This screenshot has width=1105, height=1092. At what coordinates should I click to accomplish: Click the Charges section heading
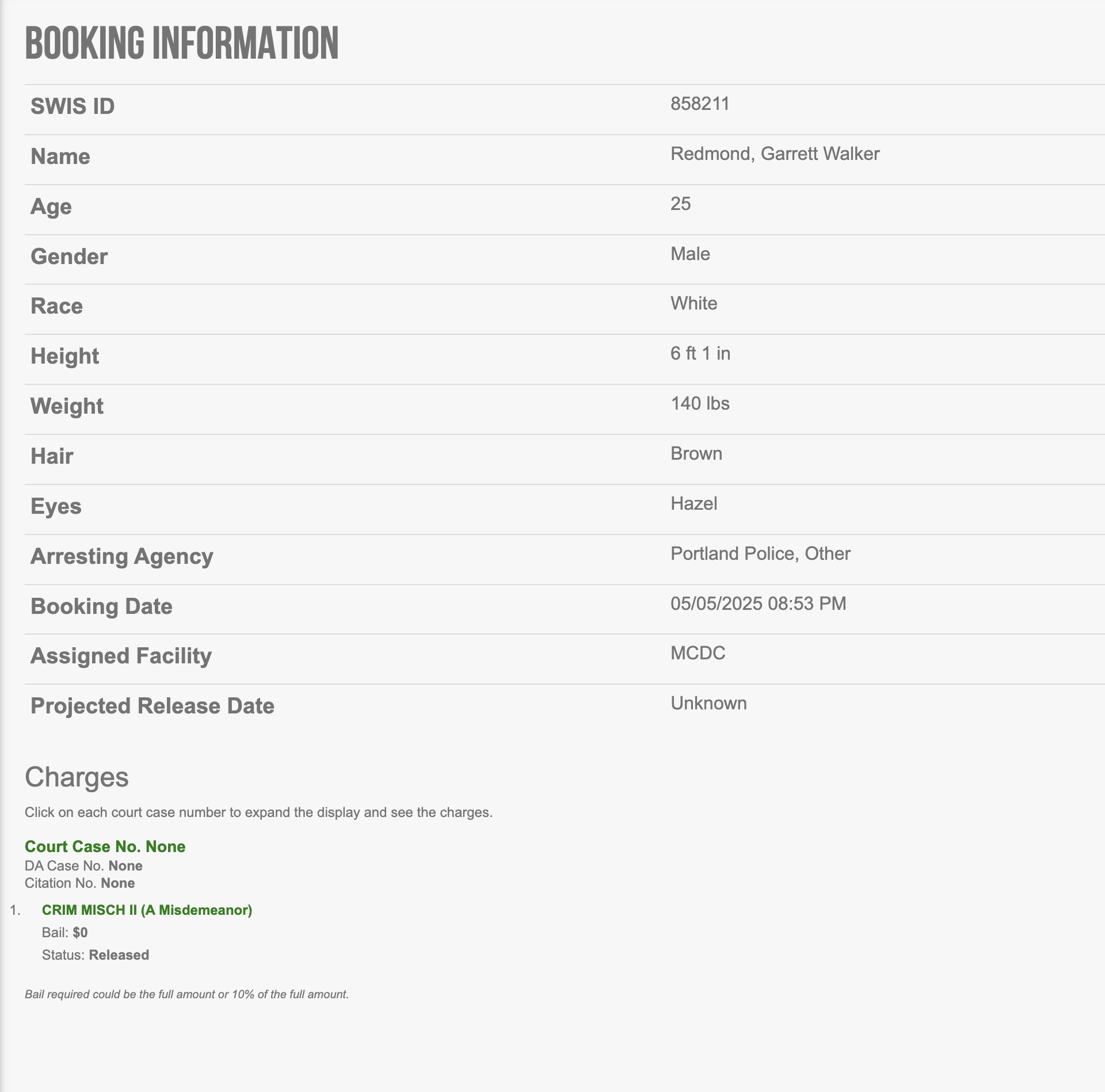(x=77, y=777)
